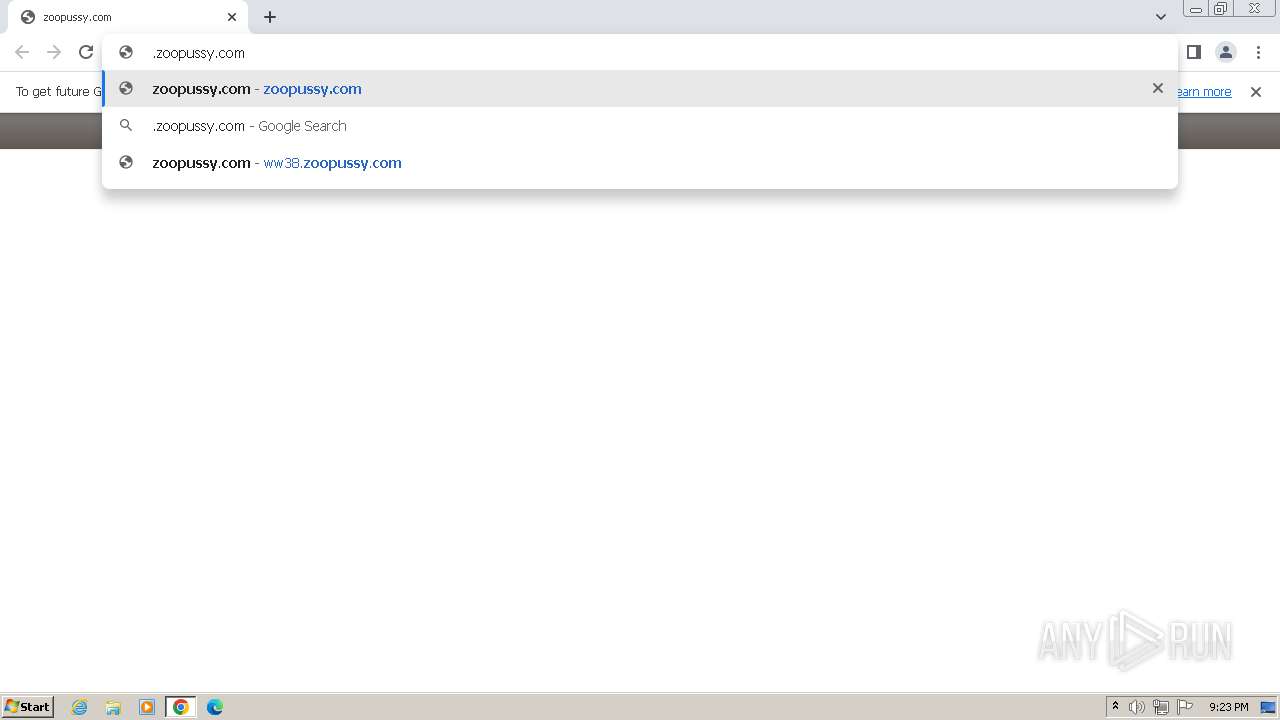Choose the Google Search suggestion
The width and height of the screenshot is (1280, 720).
click(x=640, y=126)
